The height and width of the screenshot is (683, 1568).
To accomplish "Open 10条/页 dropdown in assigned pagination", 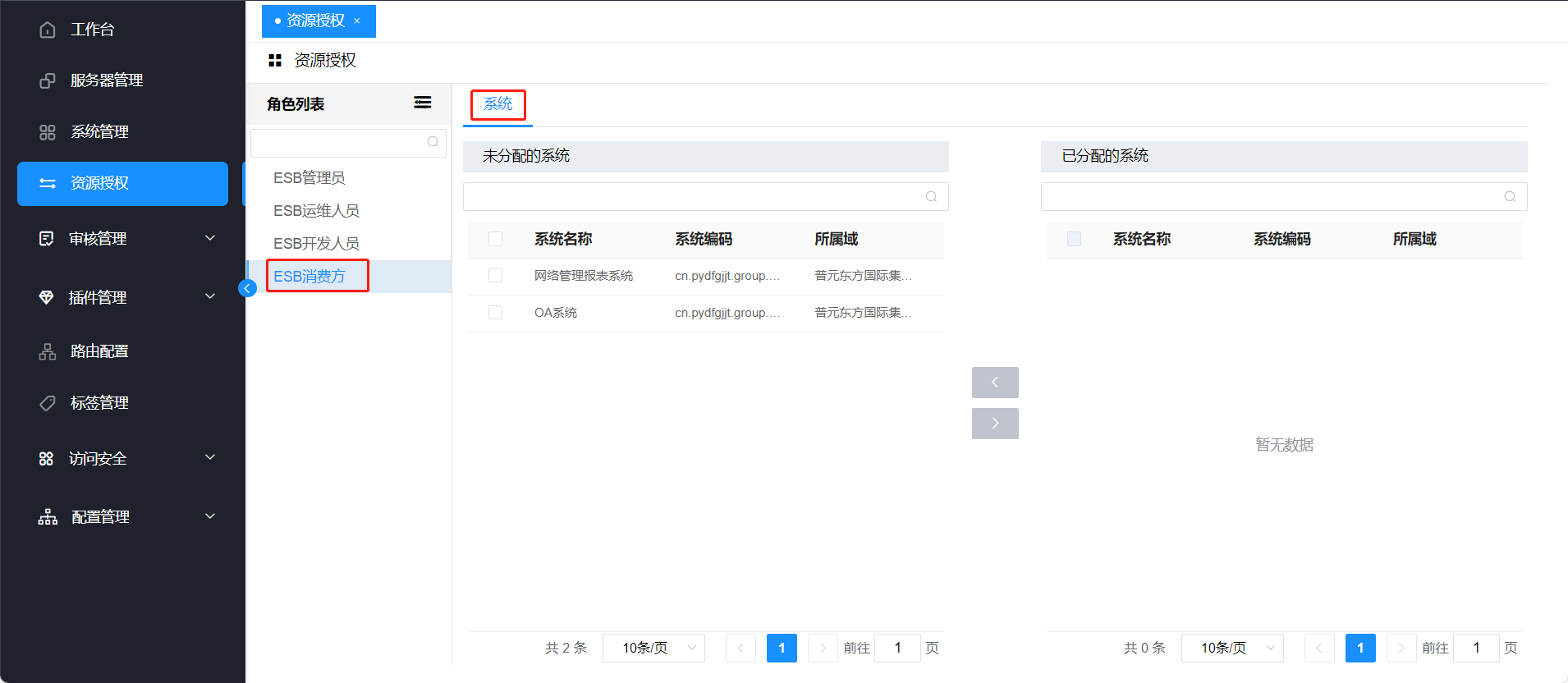I will point(1232,649).
